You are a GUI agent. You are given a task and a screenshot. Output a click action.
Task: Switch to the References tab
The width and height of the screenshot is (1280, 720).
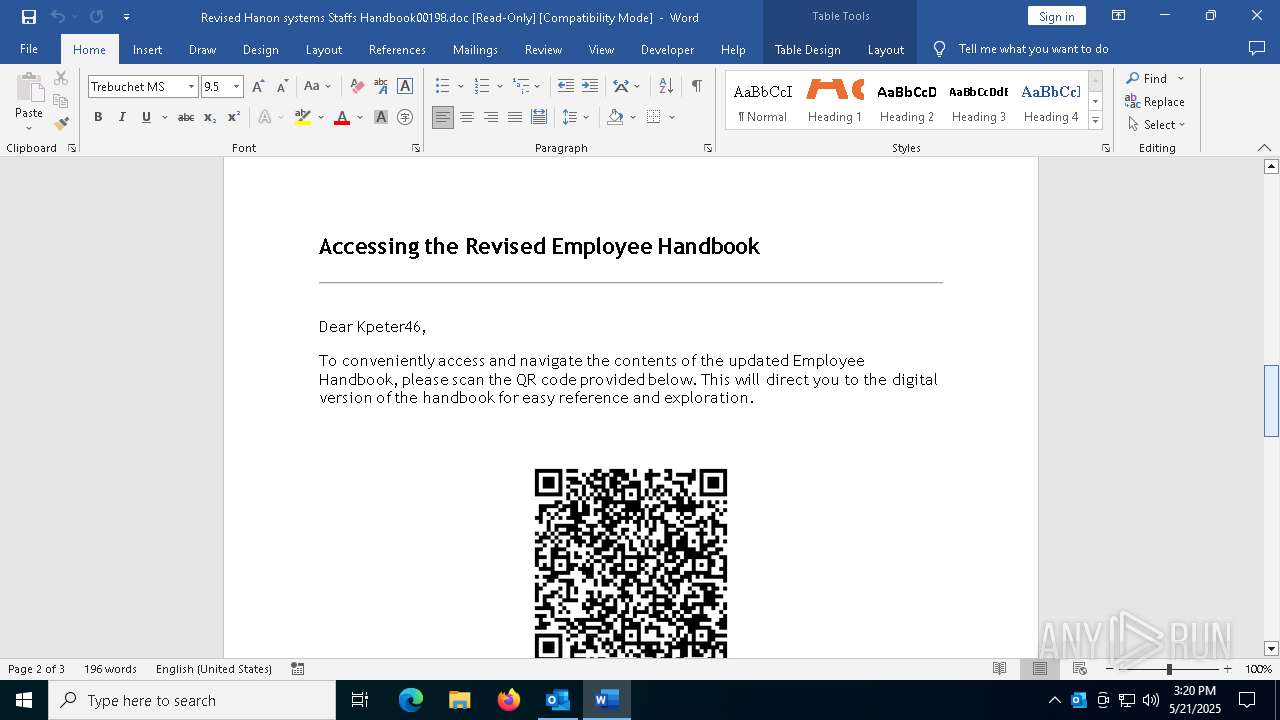pyautogui.click(x=397, y=49)
